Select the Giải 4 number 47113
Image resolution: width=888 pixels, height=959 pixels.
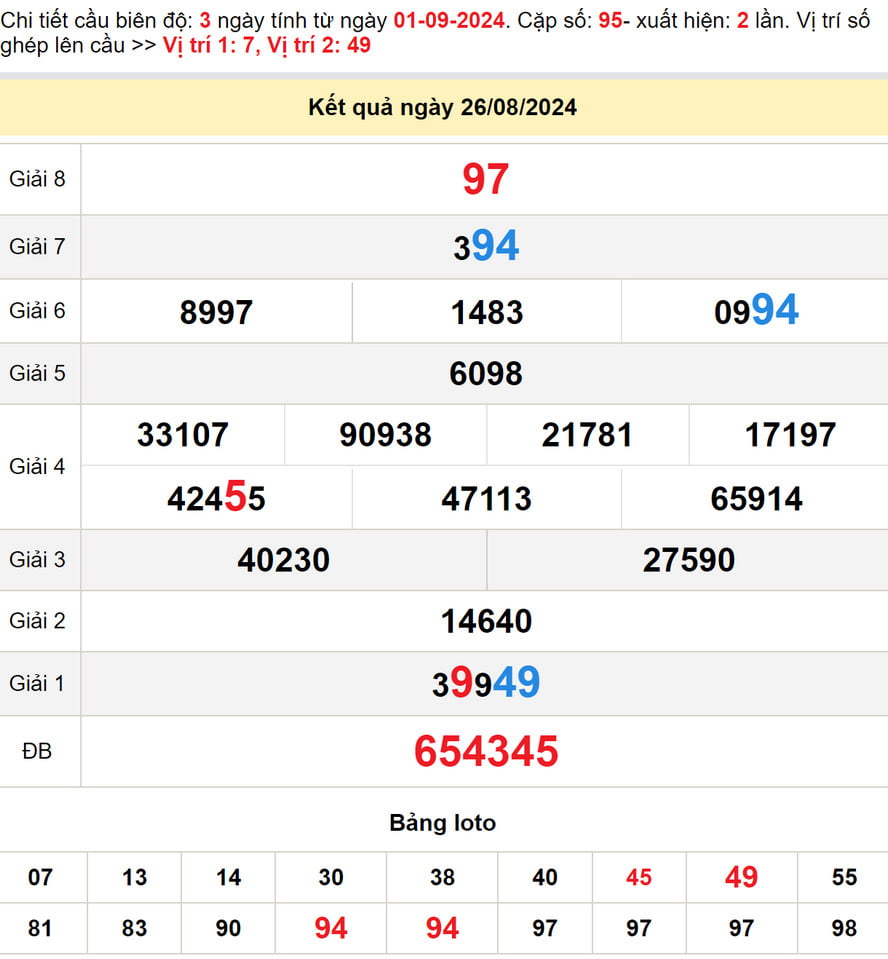coord(487,498)
